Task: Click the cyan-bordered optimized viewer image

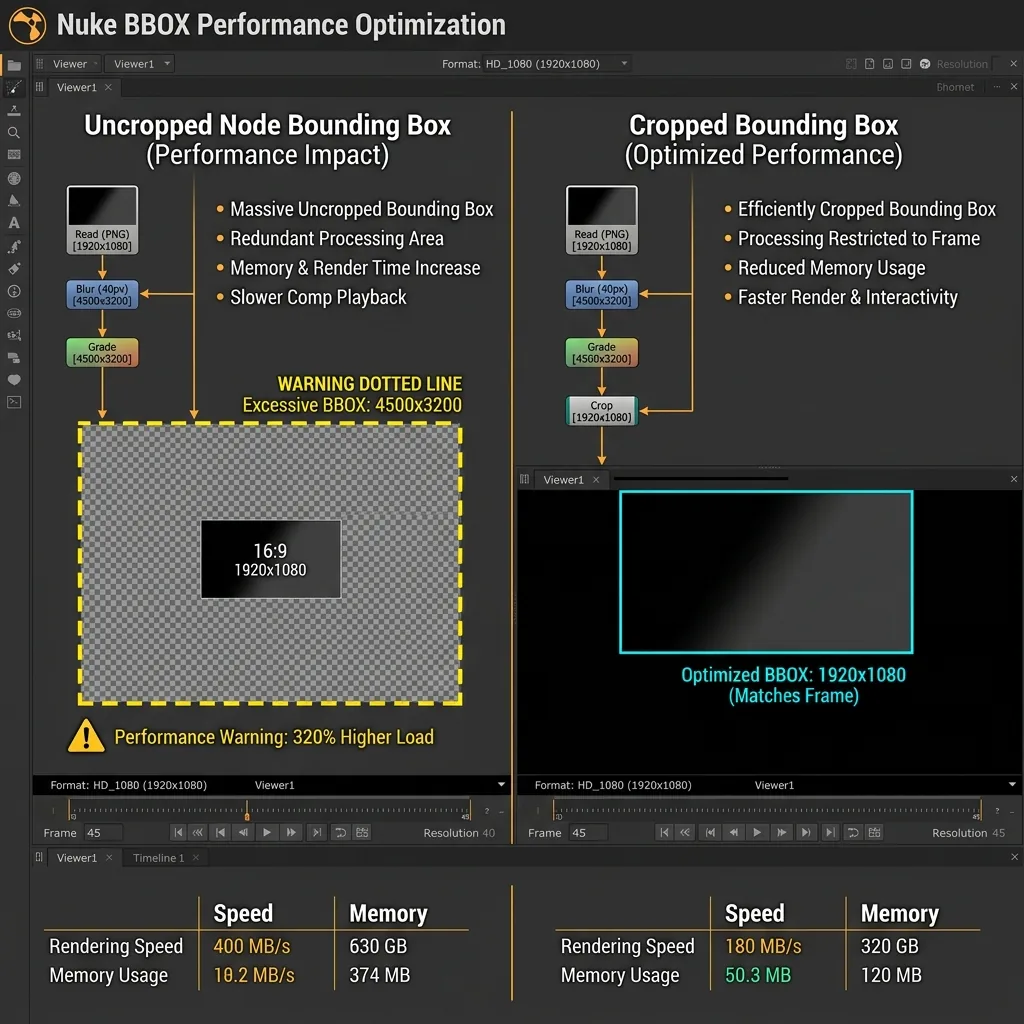Action: [766, 572]
